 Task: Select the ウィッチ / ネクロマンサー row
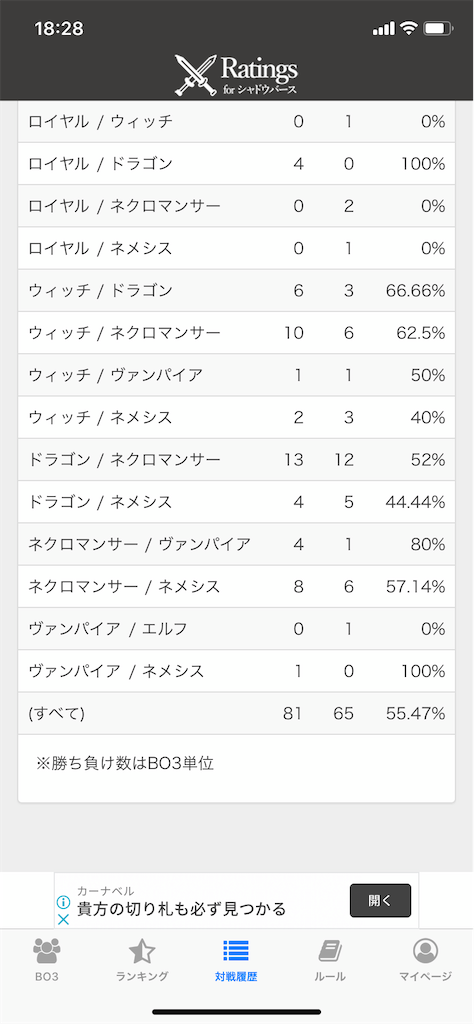click(x=236, y=333)
